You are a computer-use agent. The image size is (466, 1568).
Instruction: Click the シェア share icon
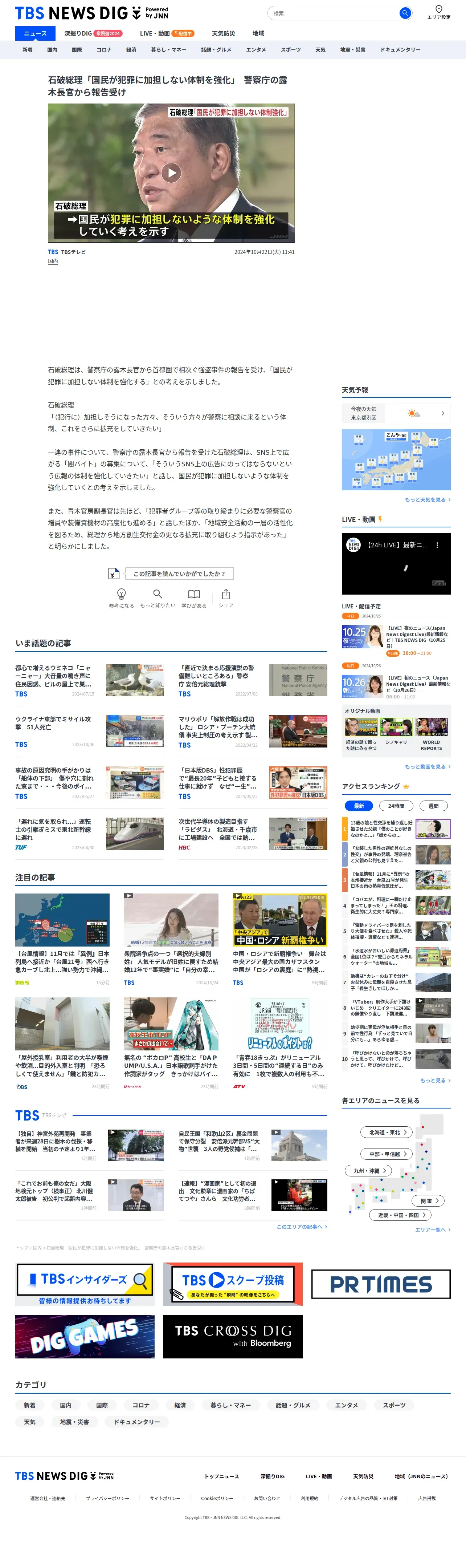[226, 594]
